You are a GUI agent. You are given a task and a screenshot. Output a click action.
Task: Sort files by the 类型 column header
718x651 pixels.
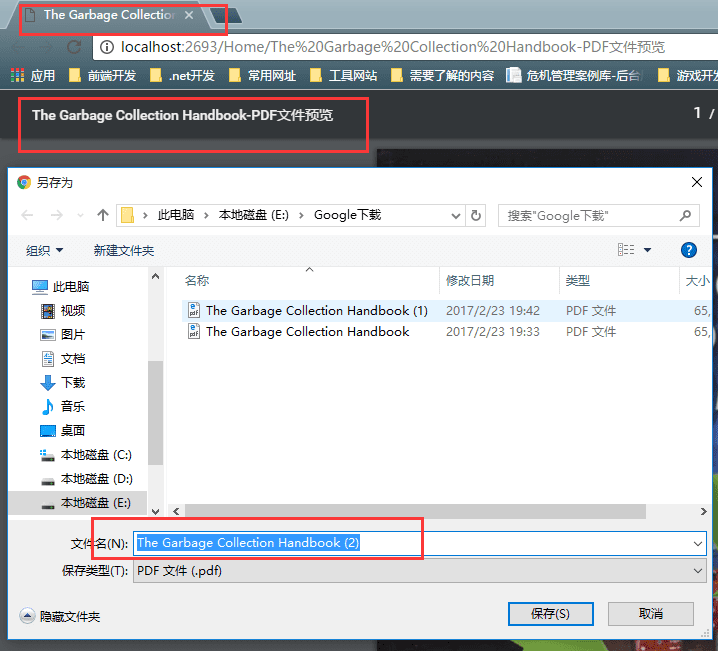[x=577, y=280]
